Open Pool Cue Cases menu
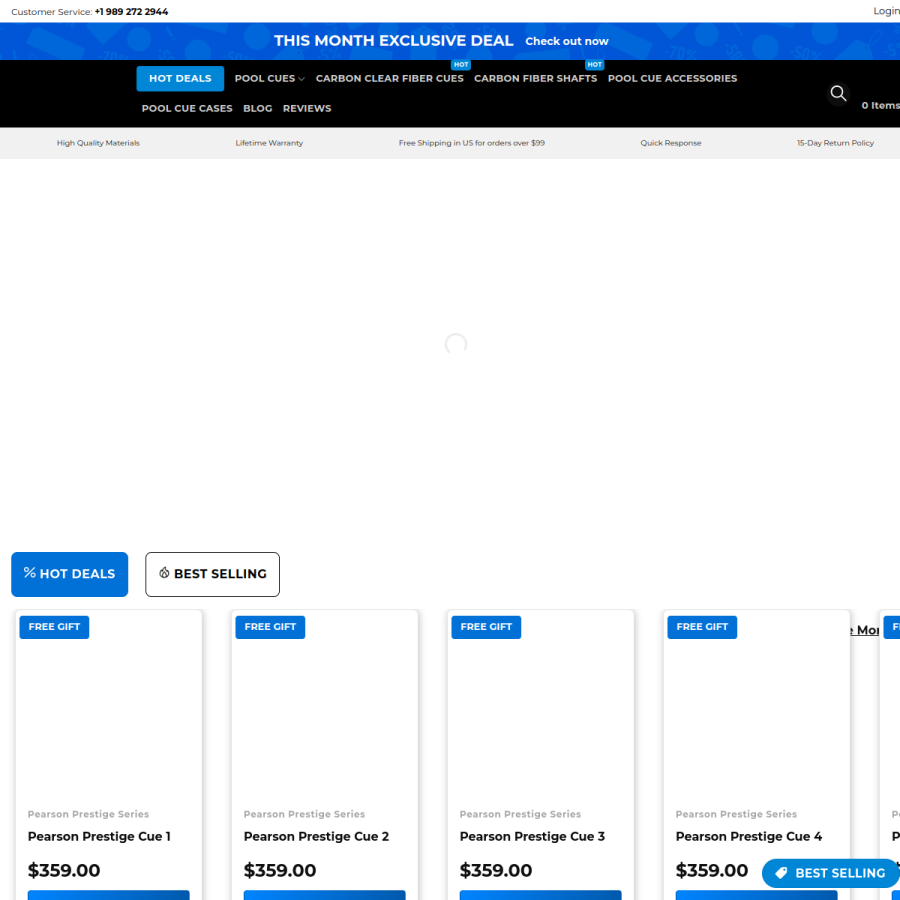 (187, 108)
